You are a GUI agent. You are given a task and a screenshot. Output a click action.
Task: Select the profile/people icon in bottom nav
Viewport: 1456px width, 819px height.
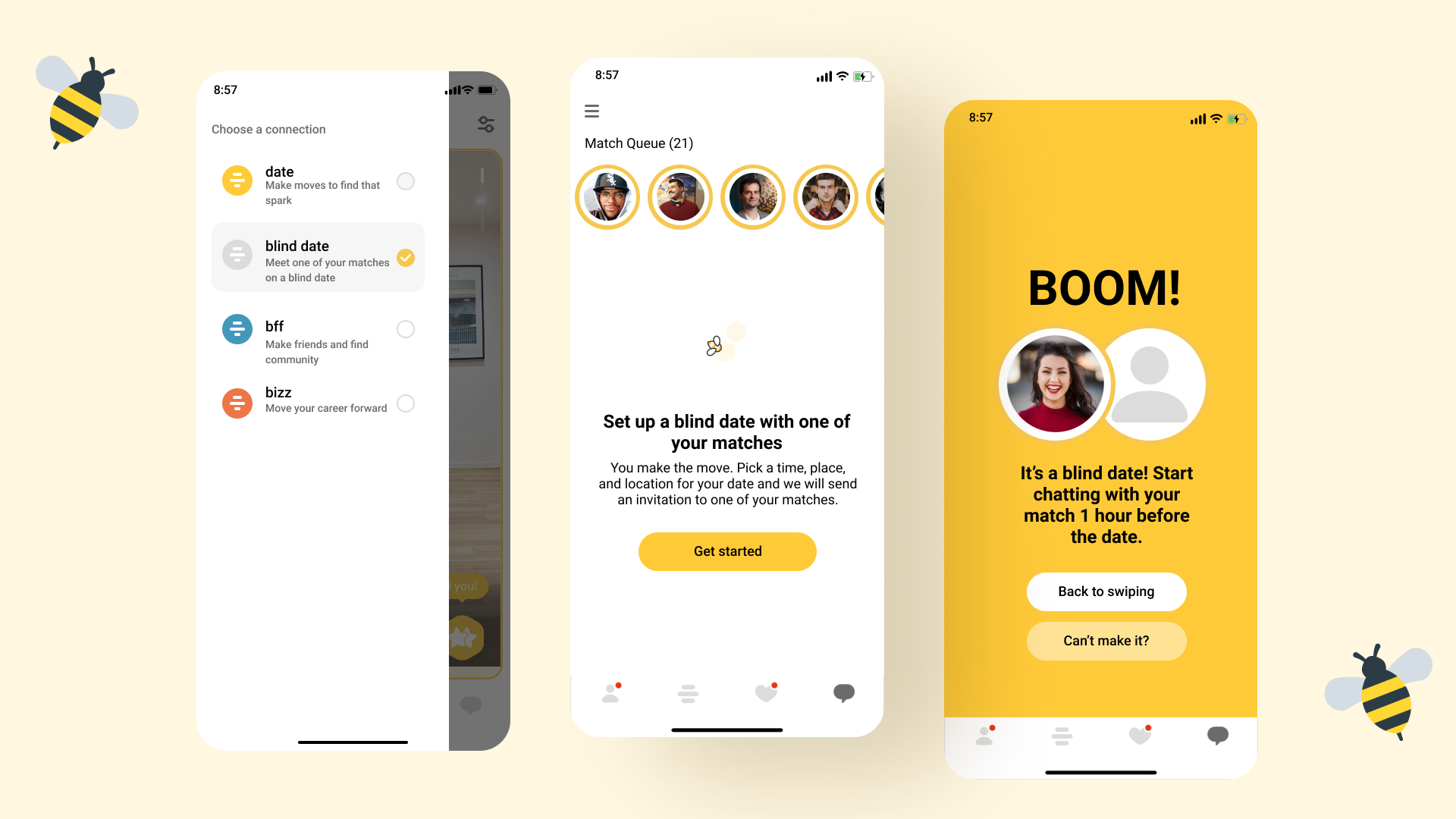point(612,692)
